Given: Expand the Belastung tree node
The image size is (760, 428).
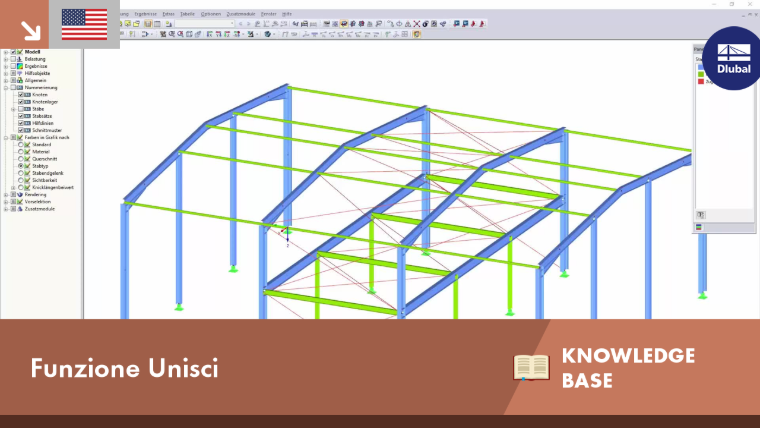Looking at the screenshot, I should (6, 59).
